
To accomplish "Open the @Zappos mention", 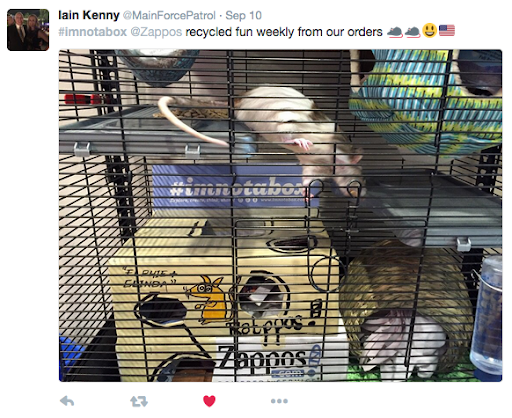I will [156, 32].
